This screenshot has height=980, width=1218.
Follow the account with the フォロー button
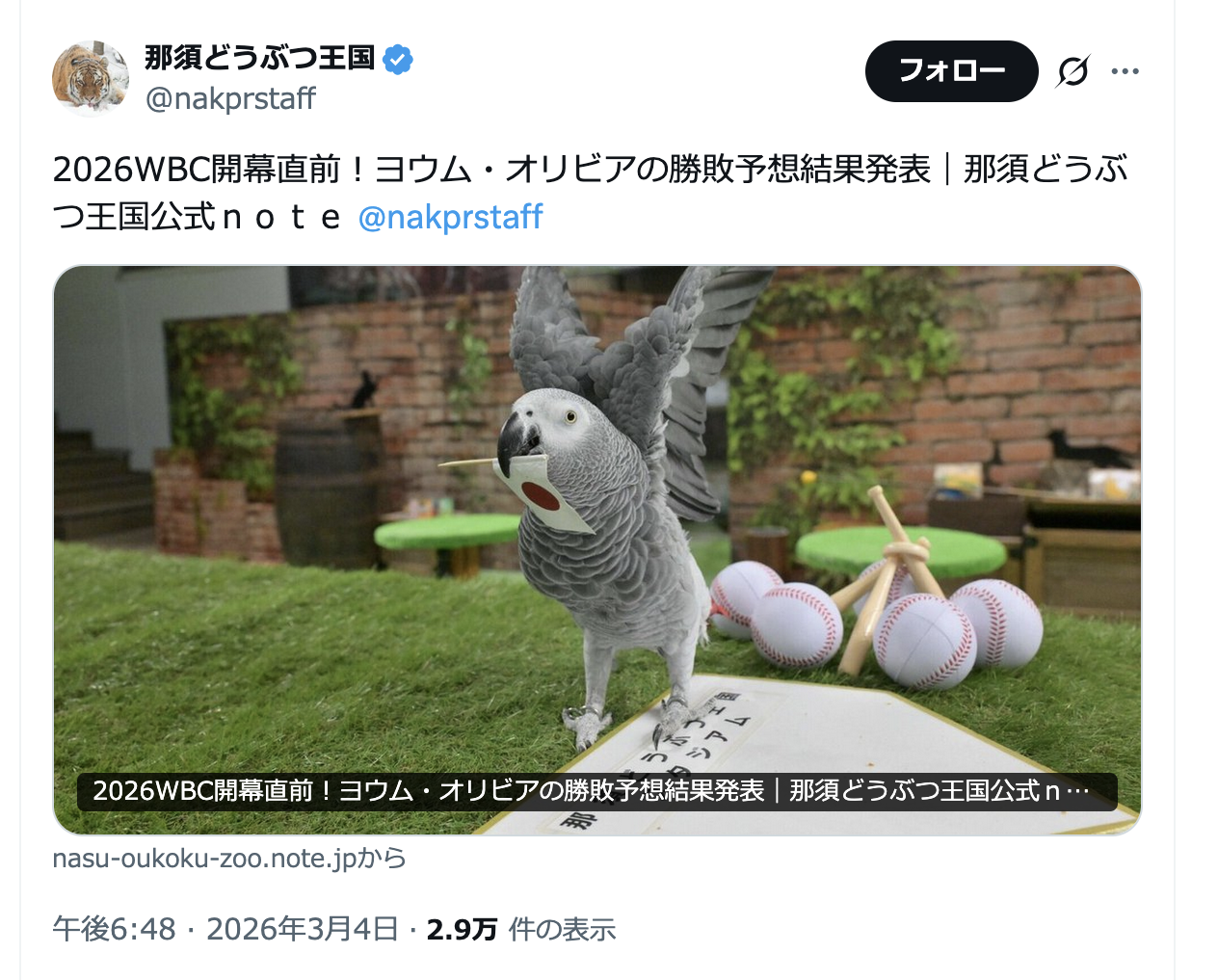pos(951,71)
